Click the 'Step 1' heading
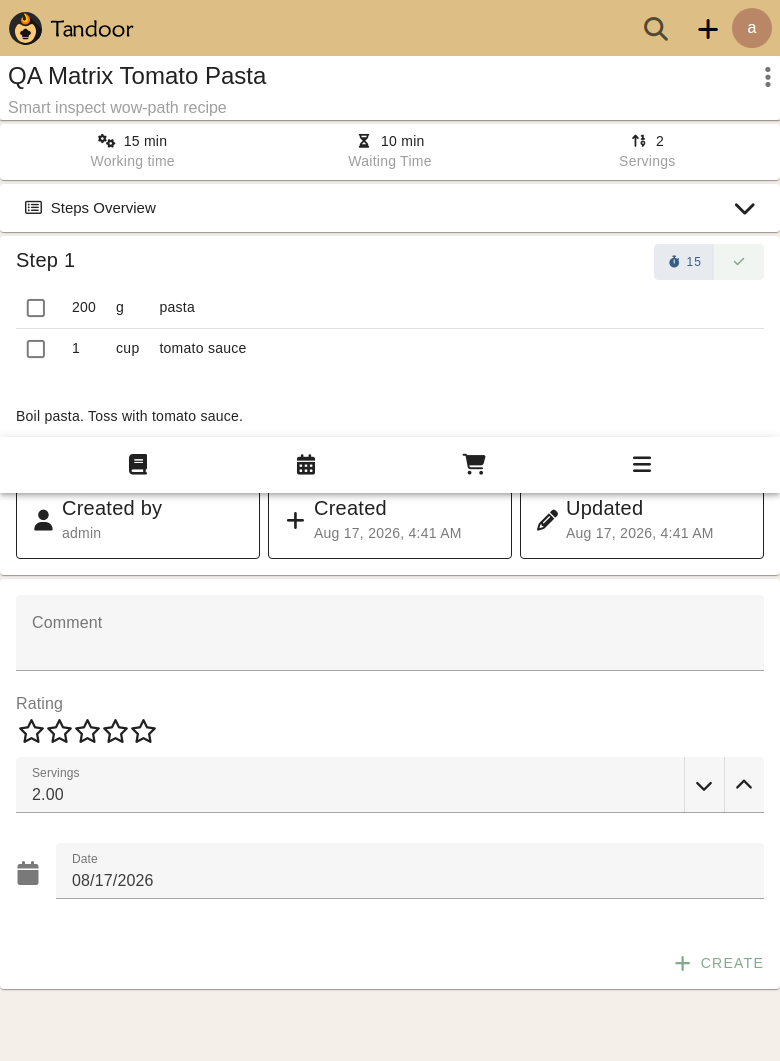780x1061 pixels. [x=45, y=260]
